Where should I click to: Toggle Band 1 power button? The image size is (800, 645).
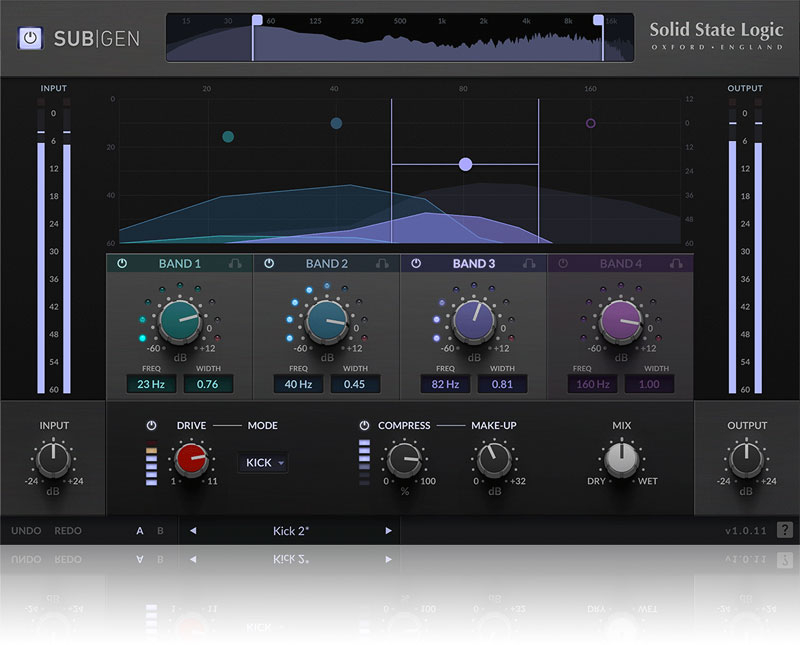coord(122,263)
